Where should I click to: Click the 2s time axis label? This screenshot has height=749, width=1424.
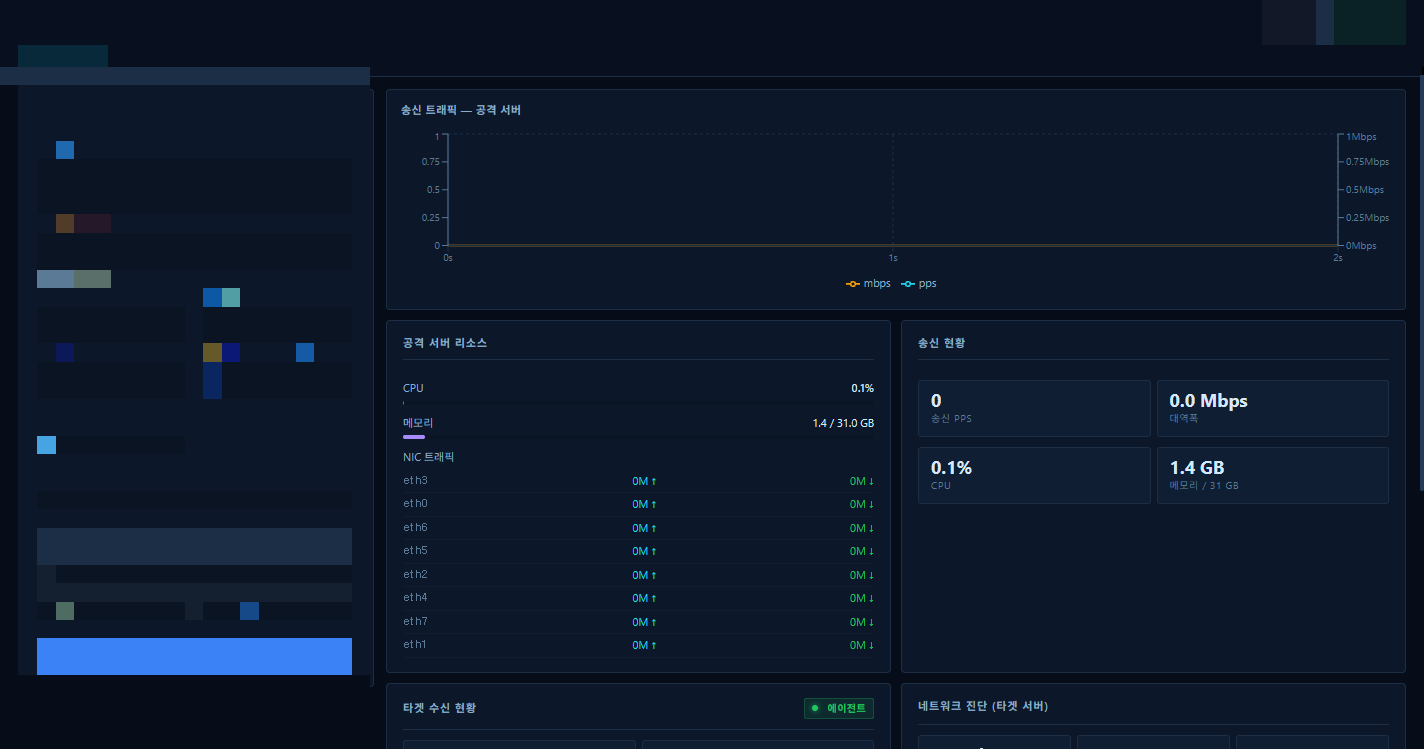pos(1338,258)
